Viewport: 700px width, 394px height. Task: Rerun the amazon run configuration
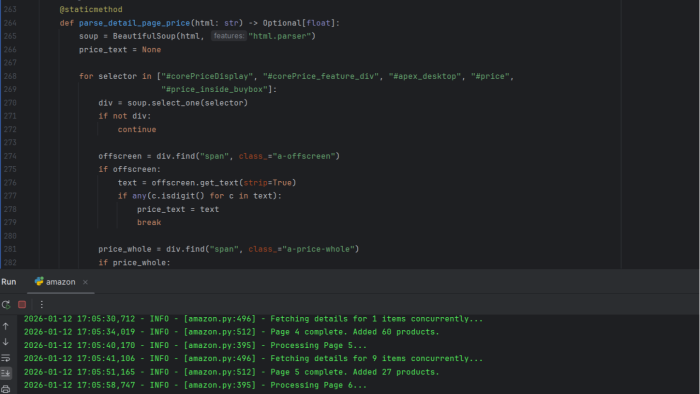tap(6, 305)
